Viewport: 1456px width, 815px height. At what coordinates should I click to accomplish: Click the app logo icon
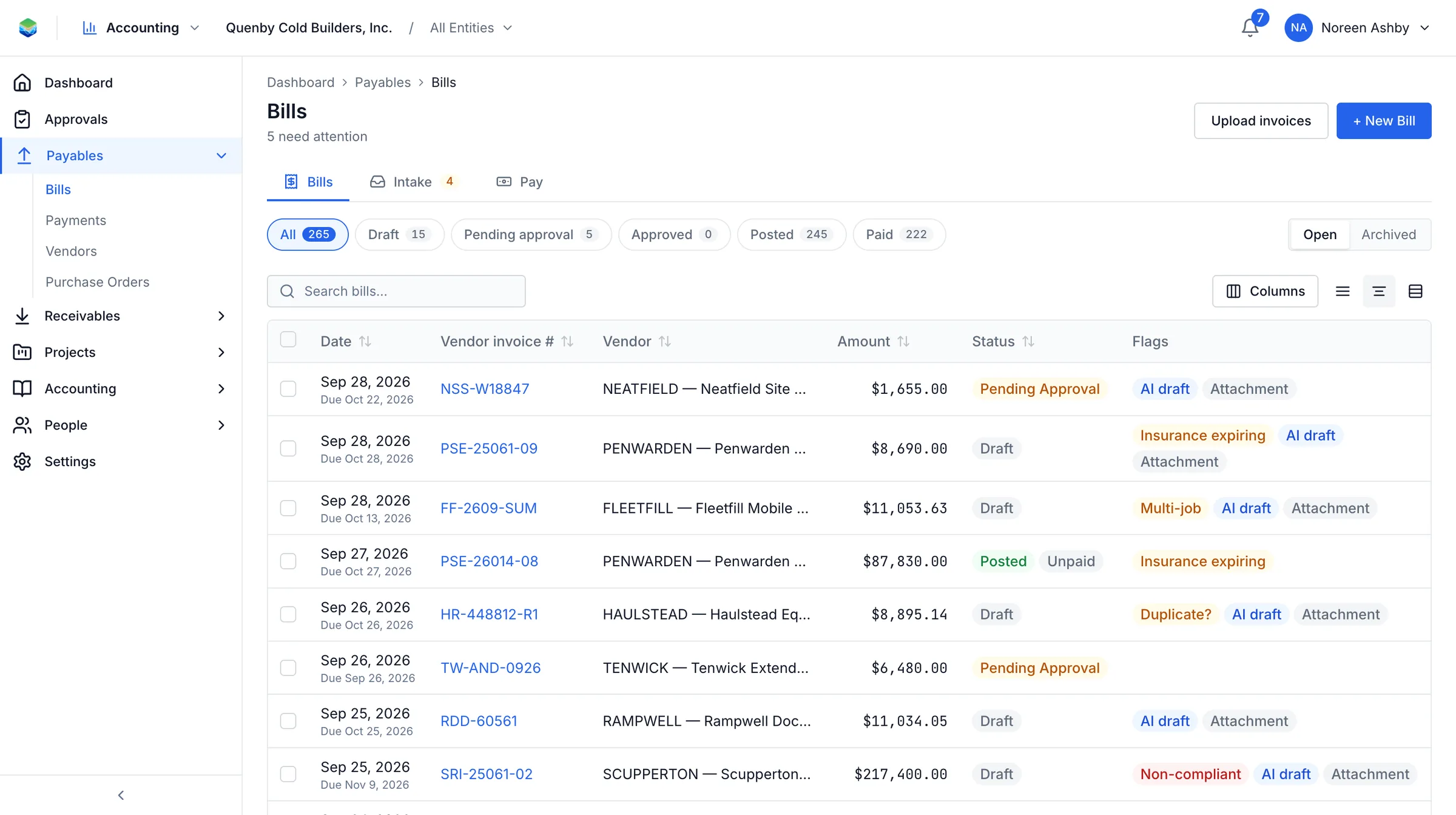tap(28, 28)
